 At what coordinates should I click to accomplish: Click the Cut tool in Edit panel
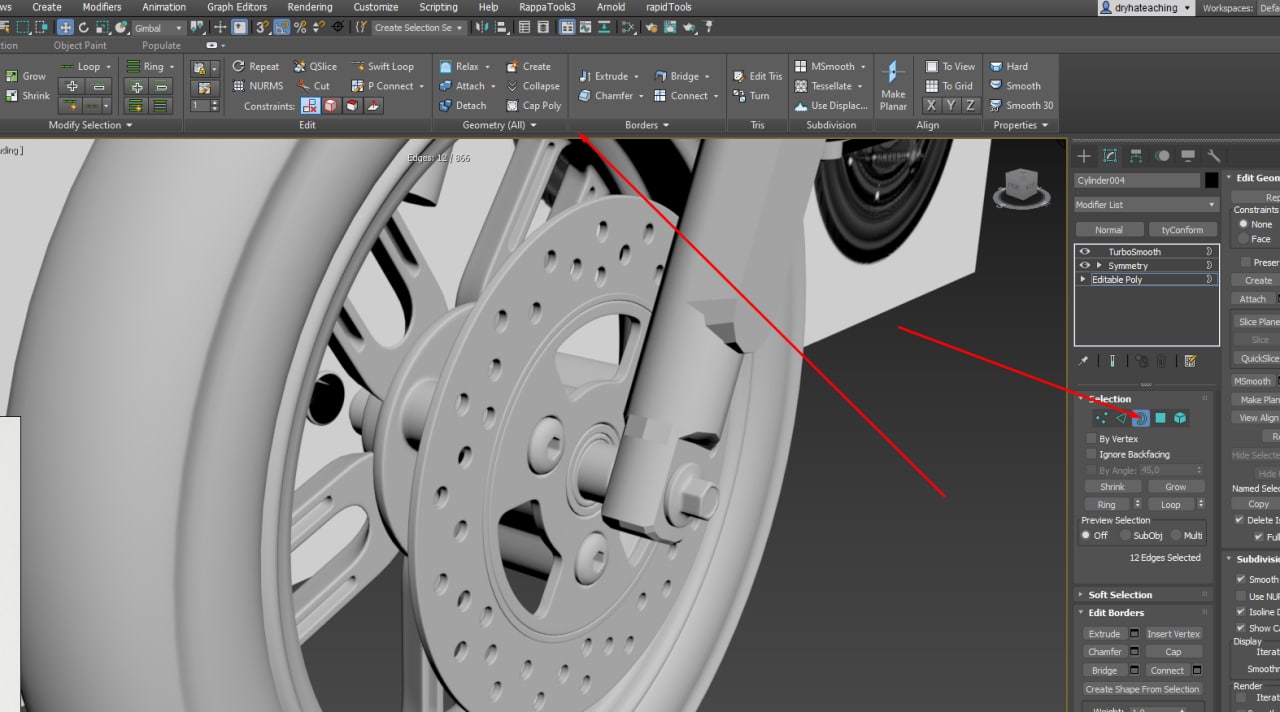(313, 86)
